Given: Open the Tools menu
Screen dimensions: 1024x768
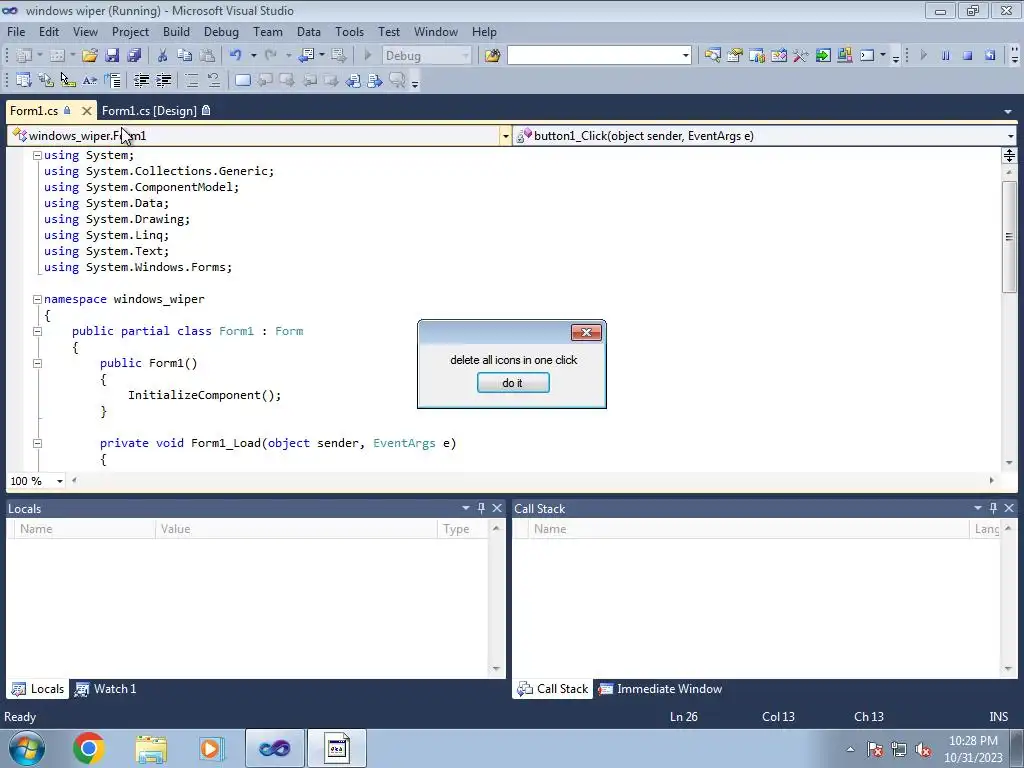Looking at the screenshot, I should (x=349, y=31).
